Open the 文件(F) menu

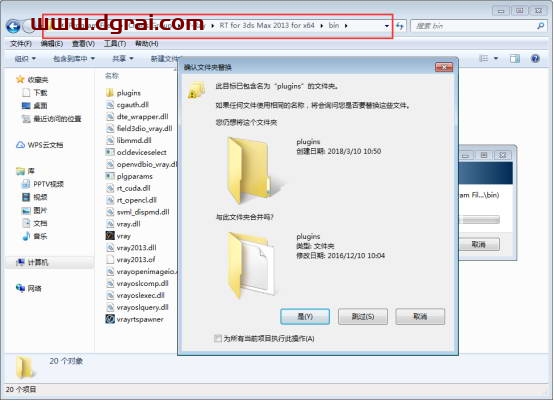[20, 44]
